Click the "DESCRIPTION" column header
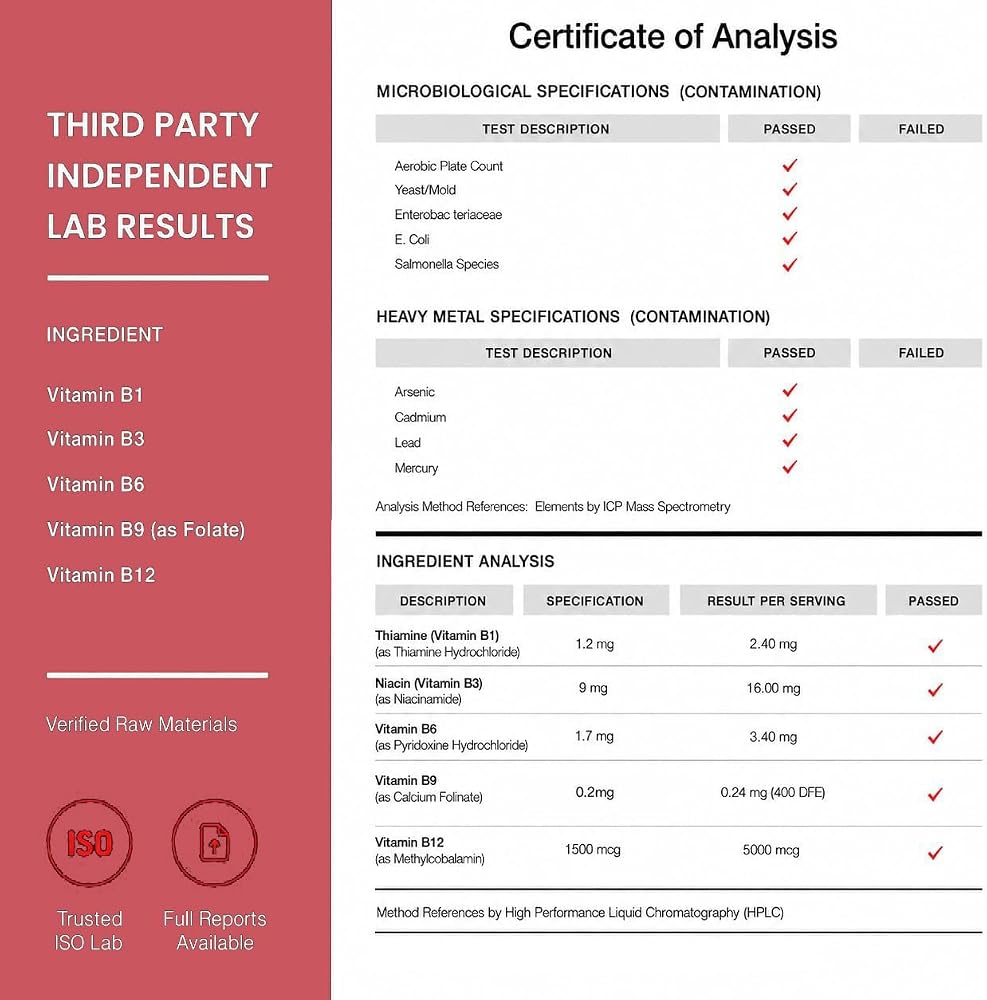The height and width of the screenshot is (1000, 987). click(444, 600)
